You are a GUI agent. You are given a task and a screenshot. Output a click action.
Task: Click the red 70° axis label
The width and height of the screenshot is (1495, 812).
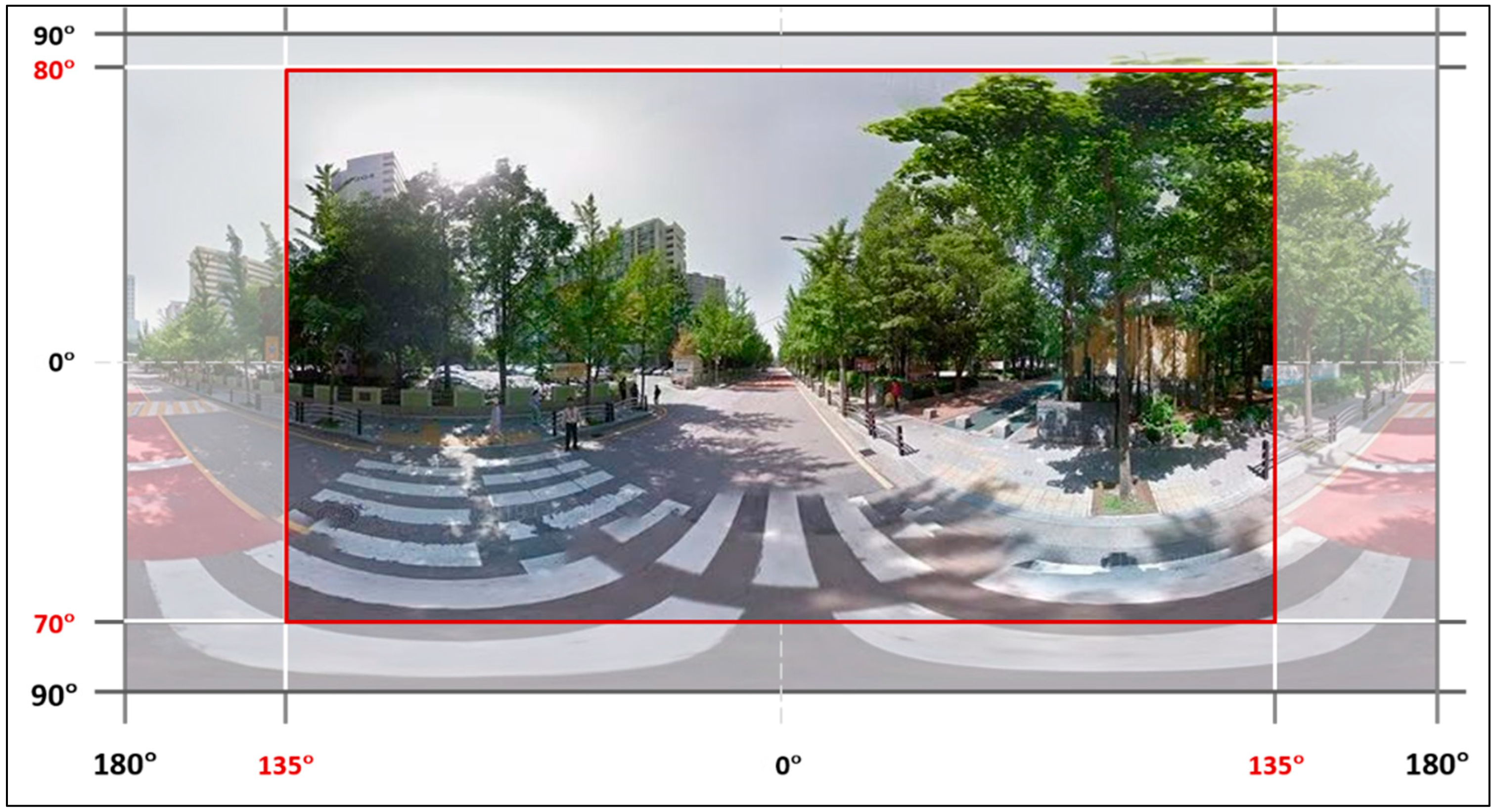coord(53,625)
